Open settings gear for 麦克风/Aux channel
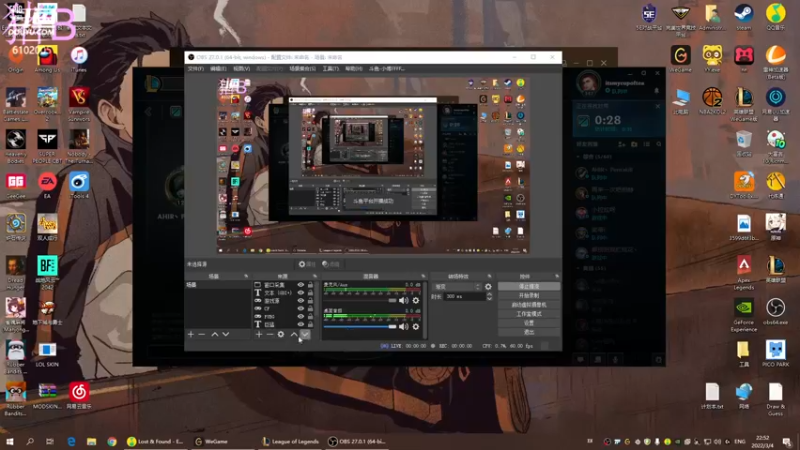 (x=416, y=301)
